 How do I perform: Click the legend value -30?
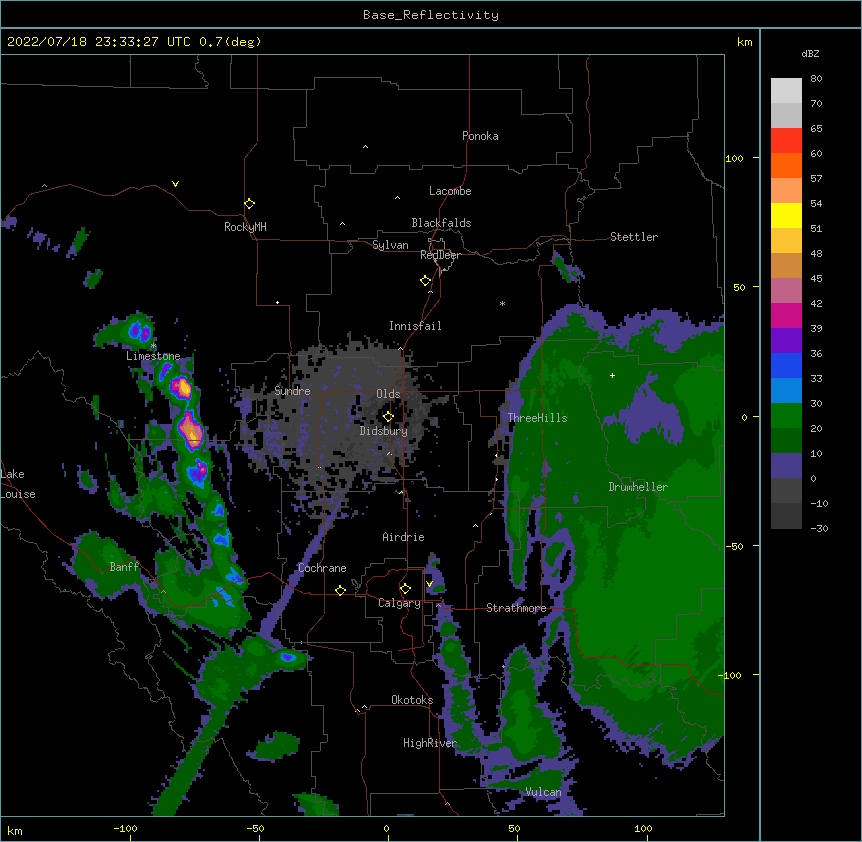tap(819, 529)
